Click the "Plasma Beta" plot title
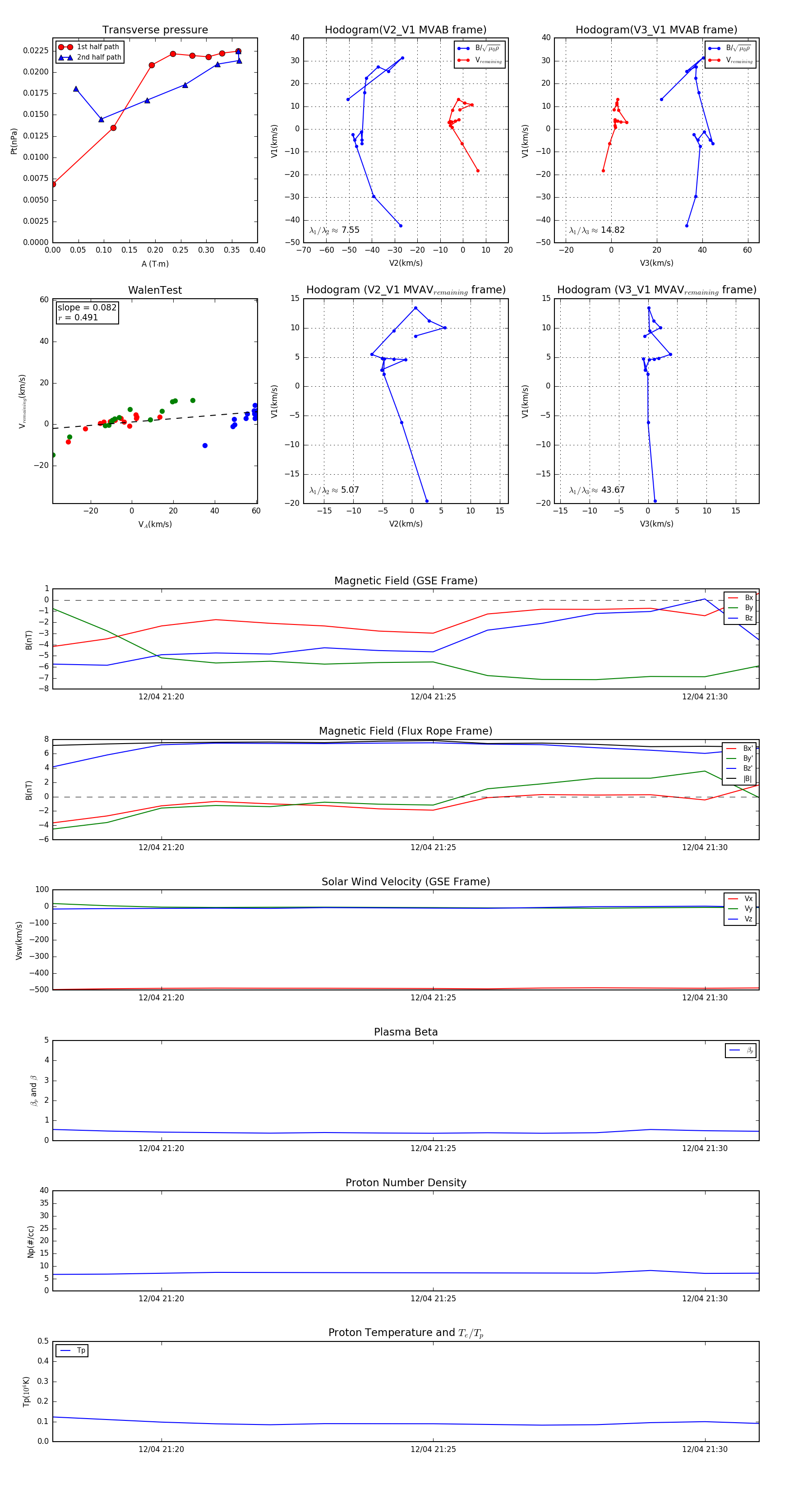 [406, 1032]
